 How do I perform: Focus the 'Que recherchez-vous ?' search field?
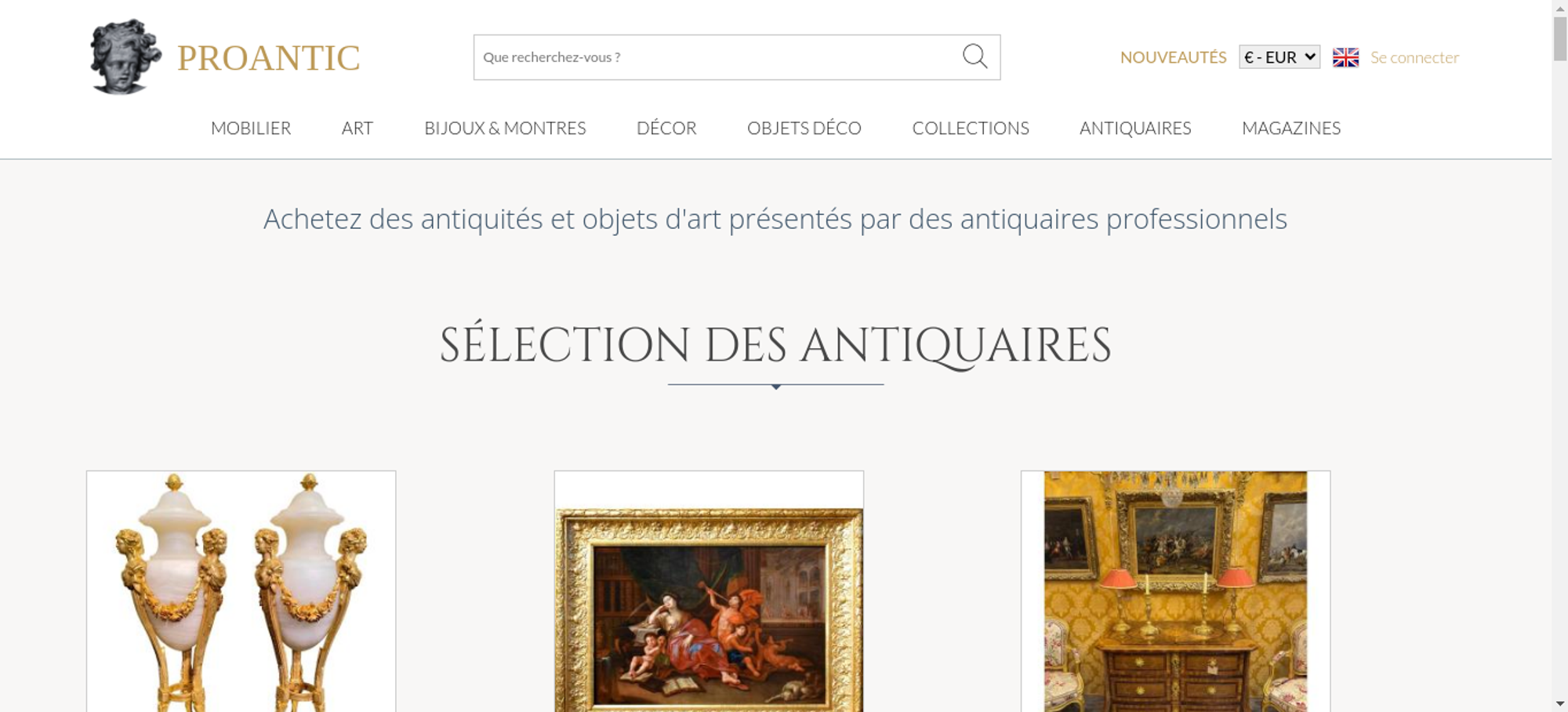(x=717, y=57)
